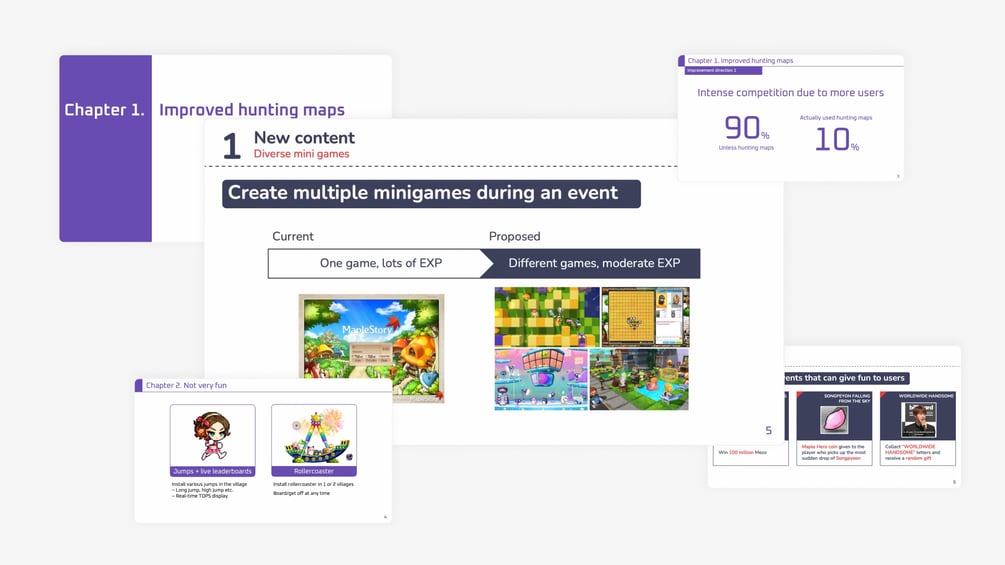This screenshot has height=565, width=1005.
Task: Click 'Actually used hunting maps' caption
Action: (836, 118)
